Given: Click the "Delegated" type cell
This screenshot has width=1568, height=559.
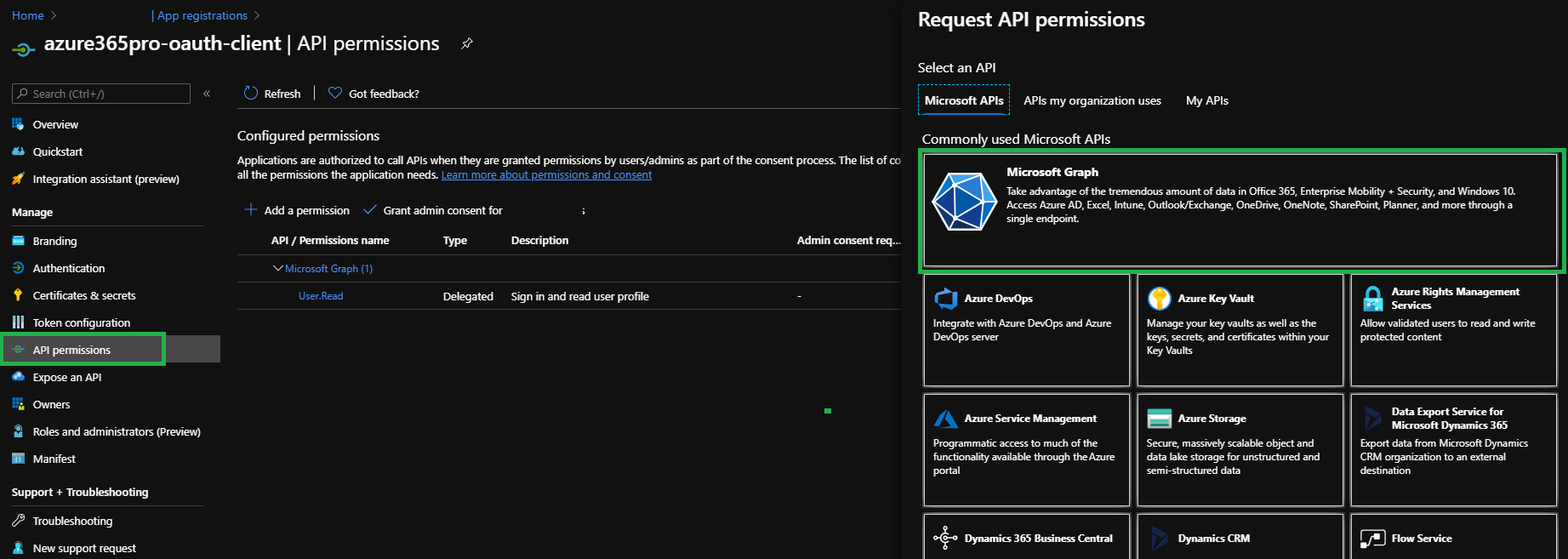Looking at the screenshot, I should coord(468,296).
